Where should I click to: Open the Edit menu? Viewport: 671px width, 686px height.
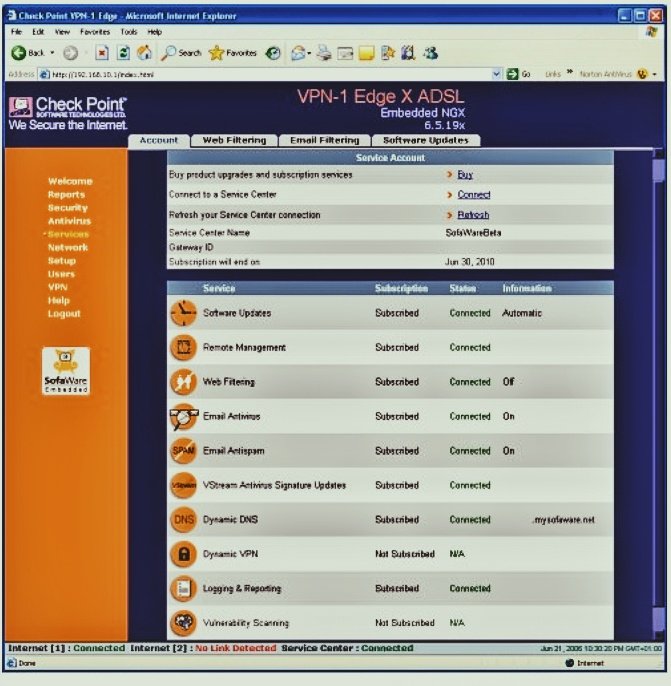coord(38,32)
